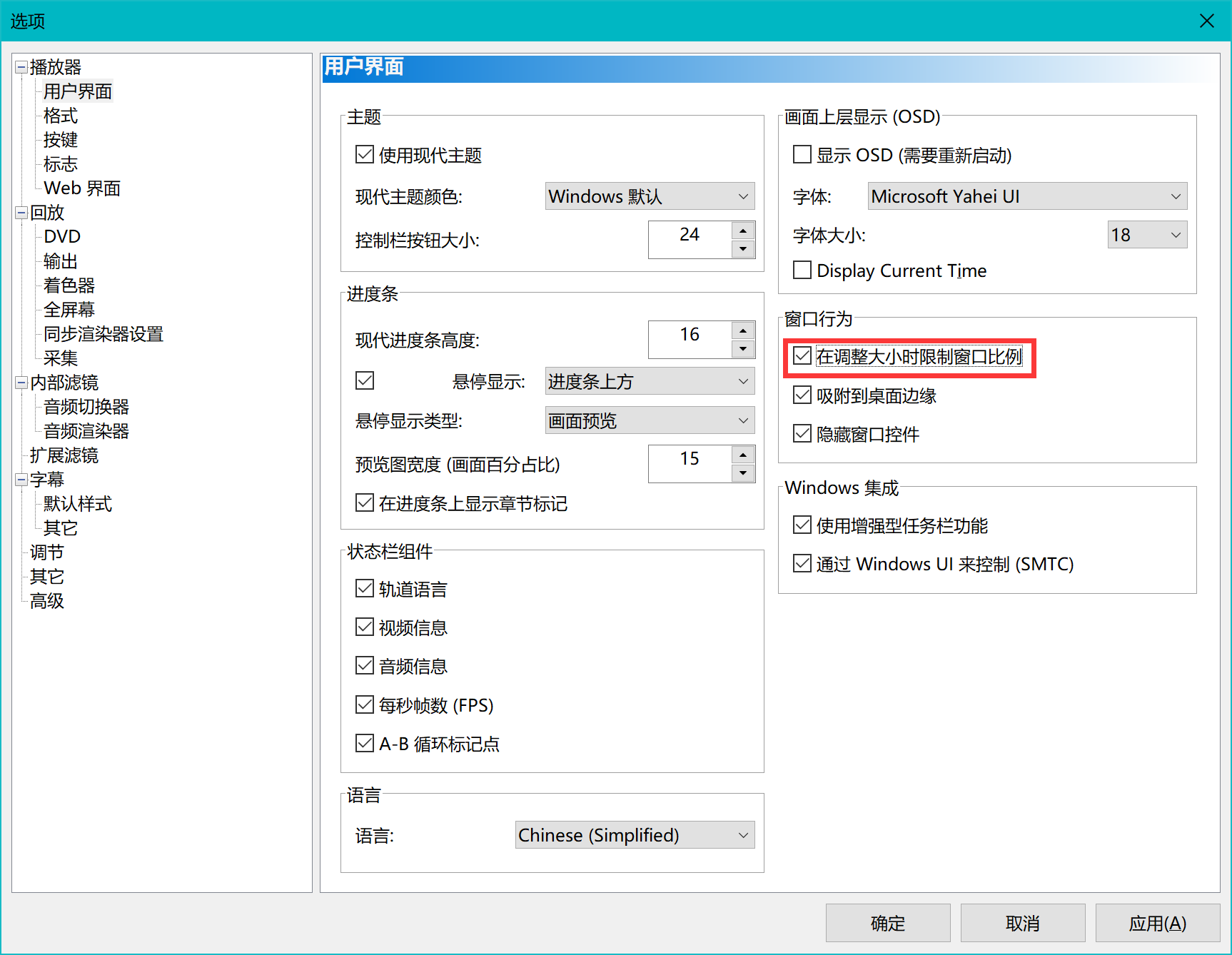The width and height of the screenshot is (1232, 955).
Task: Focus the 现代进度条高度 number field
Action: (x=690, y=340)
